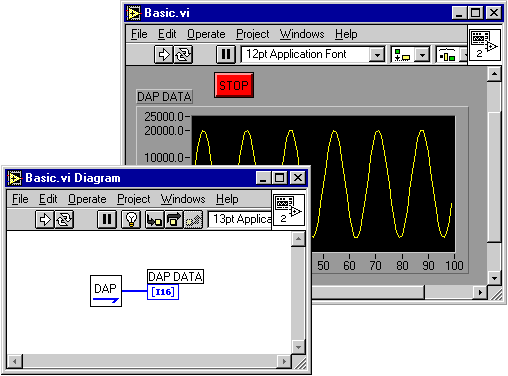The width and height of the screenshot is (508, 376).
Task: Click the I16 DAP DATA terminal
Action: pos(163,292)
